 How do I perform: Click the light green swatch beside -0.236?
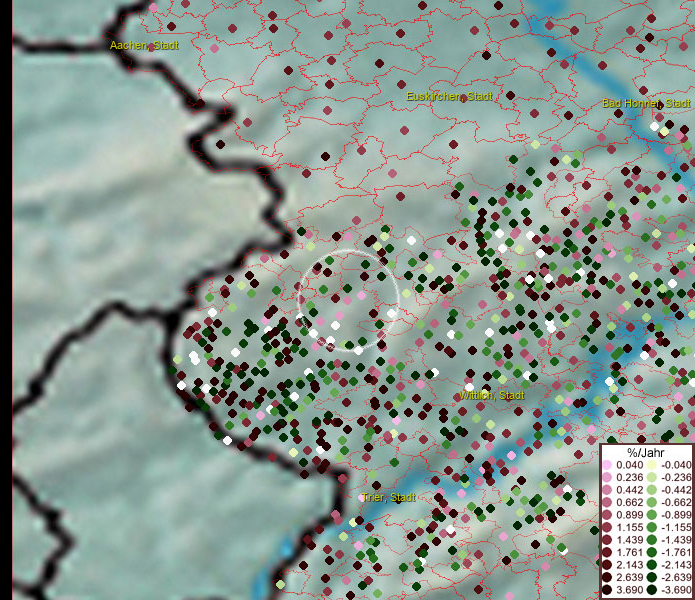pos(652,477)
